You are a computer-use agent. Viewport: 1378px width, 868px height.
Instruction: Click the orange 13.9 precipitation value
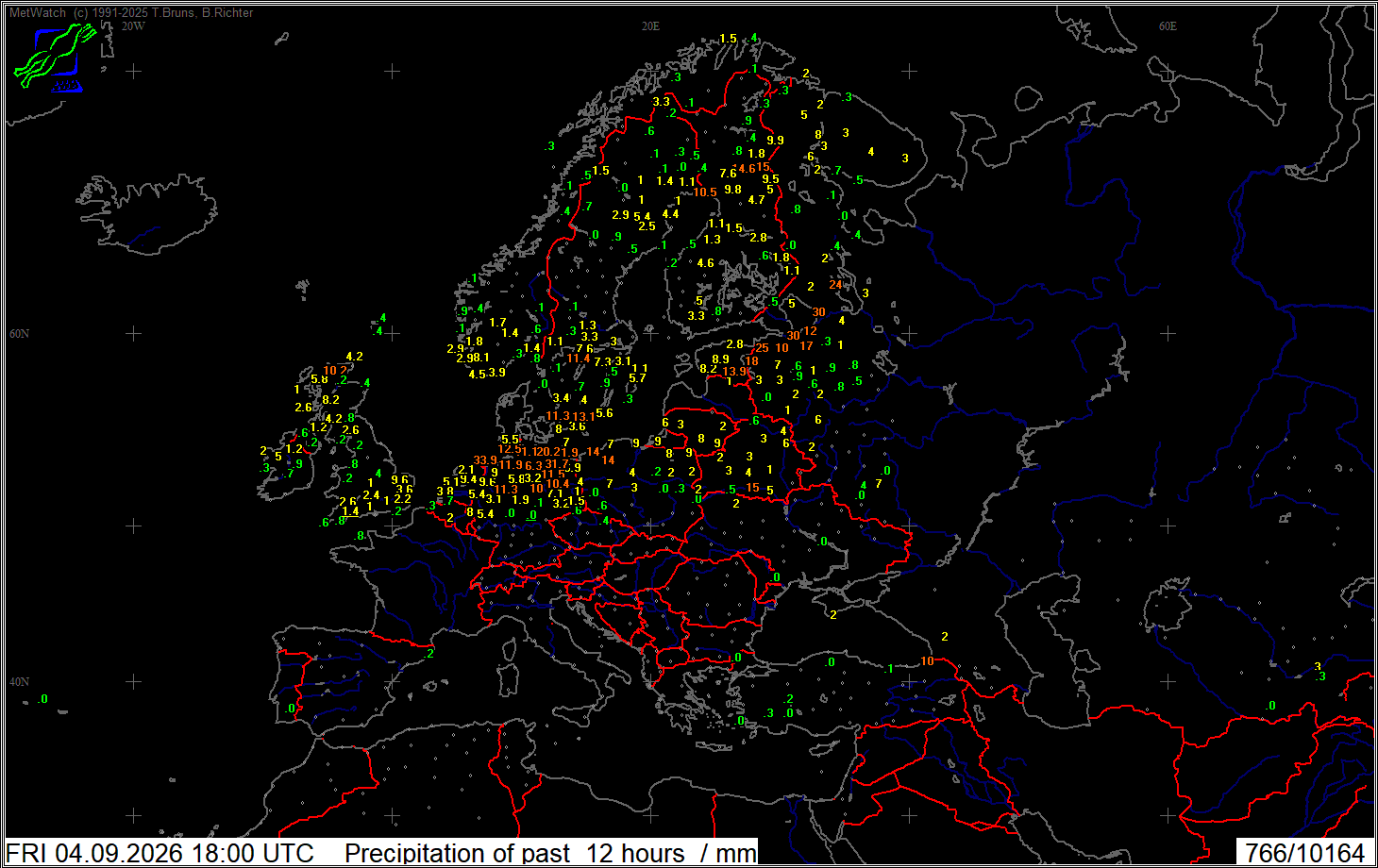pyautogui.click(x=734, y=372)
